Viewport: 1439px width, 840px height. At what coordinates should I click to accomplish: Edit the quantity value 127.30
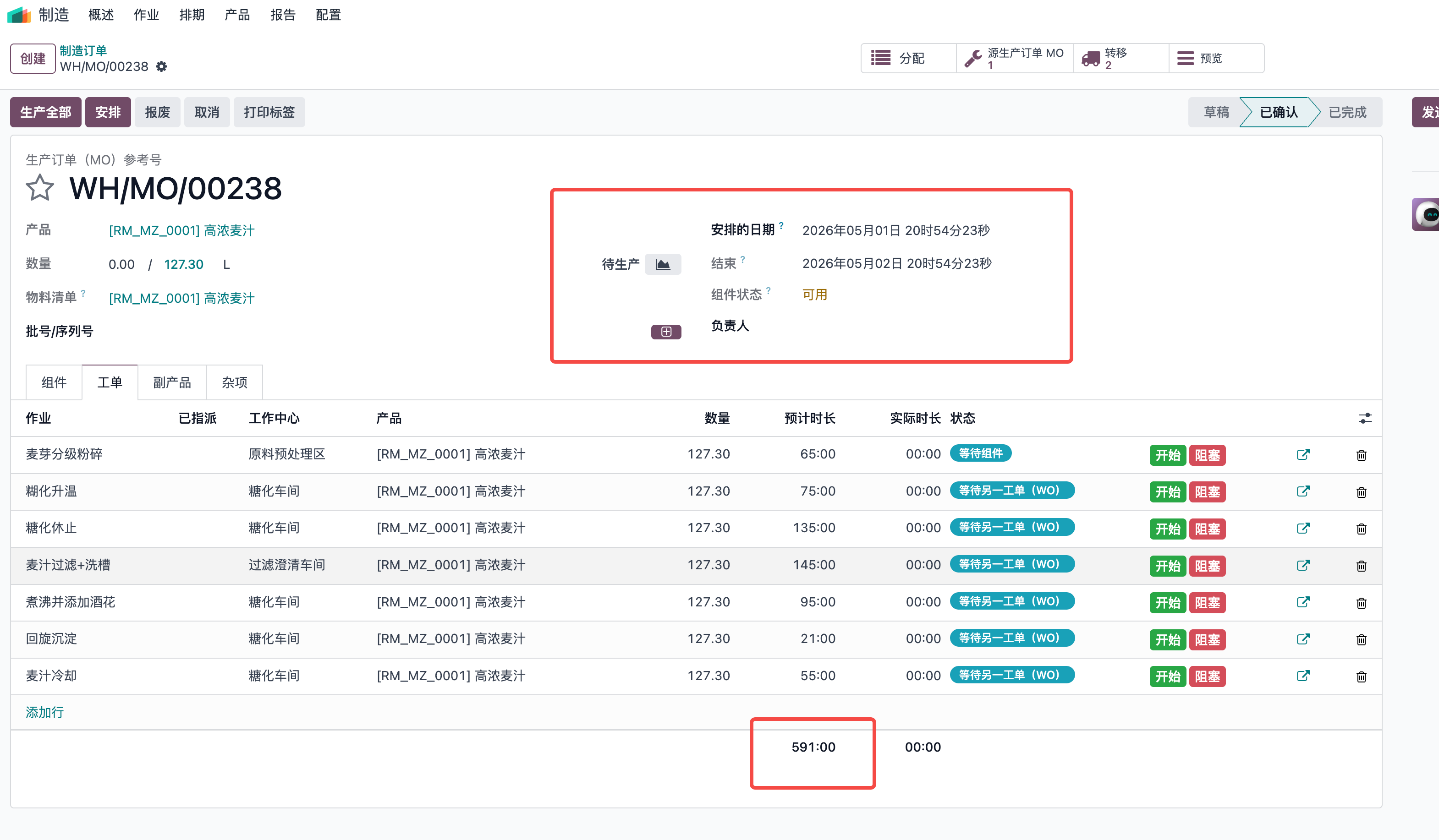click(184, 265)
